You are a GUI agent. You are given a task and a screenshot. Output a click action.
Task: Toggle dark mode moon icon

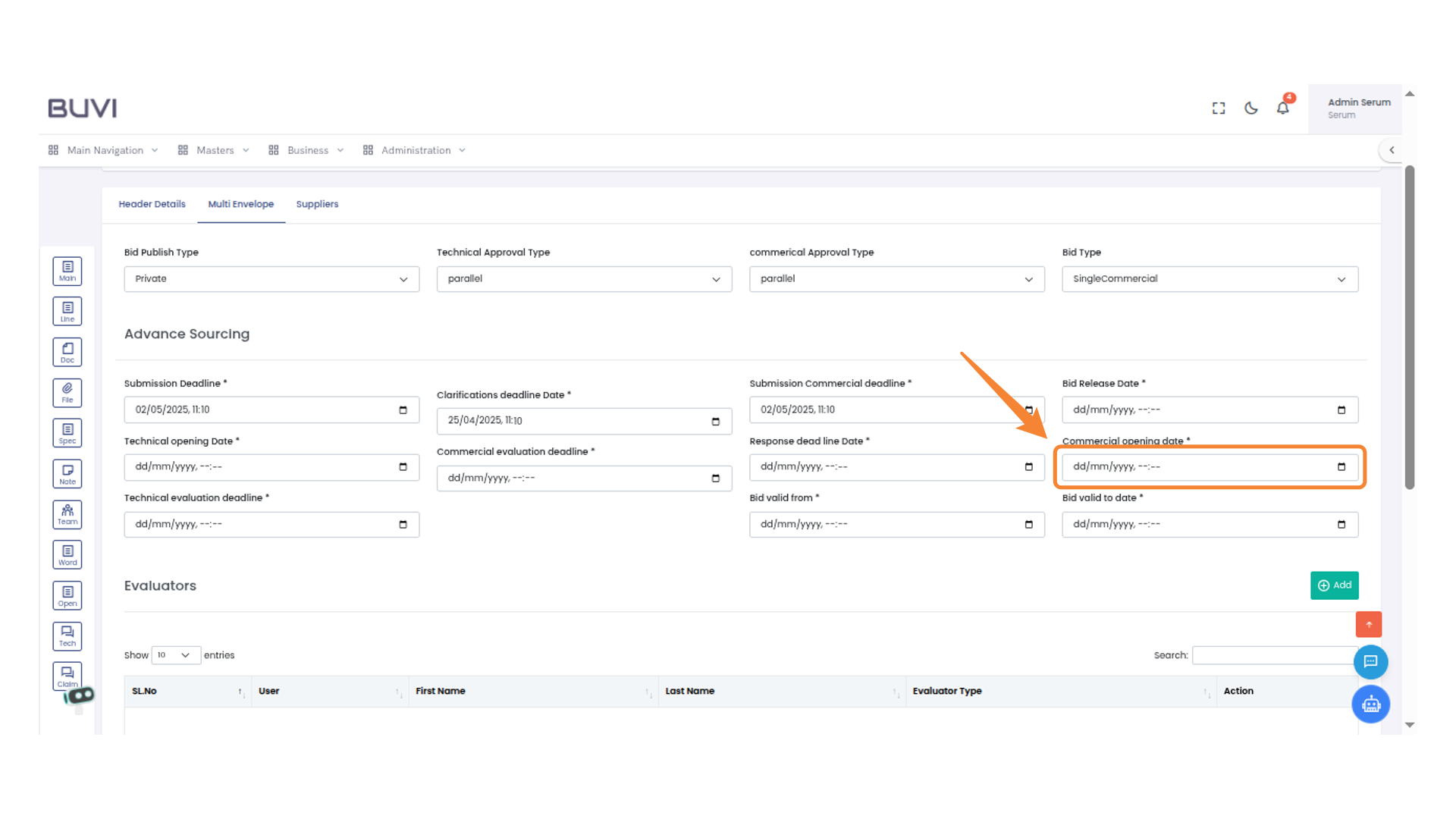(1251, 108)
